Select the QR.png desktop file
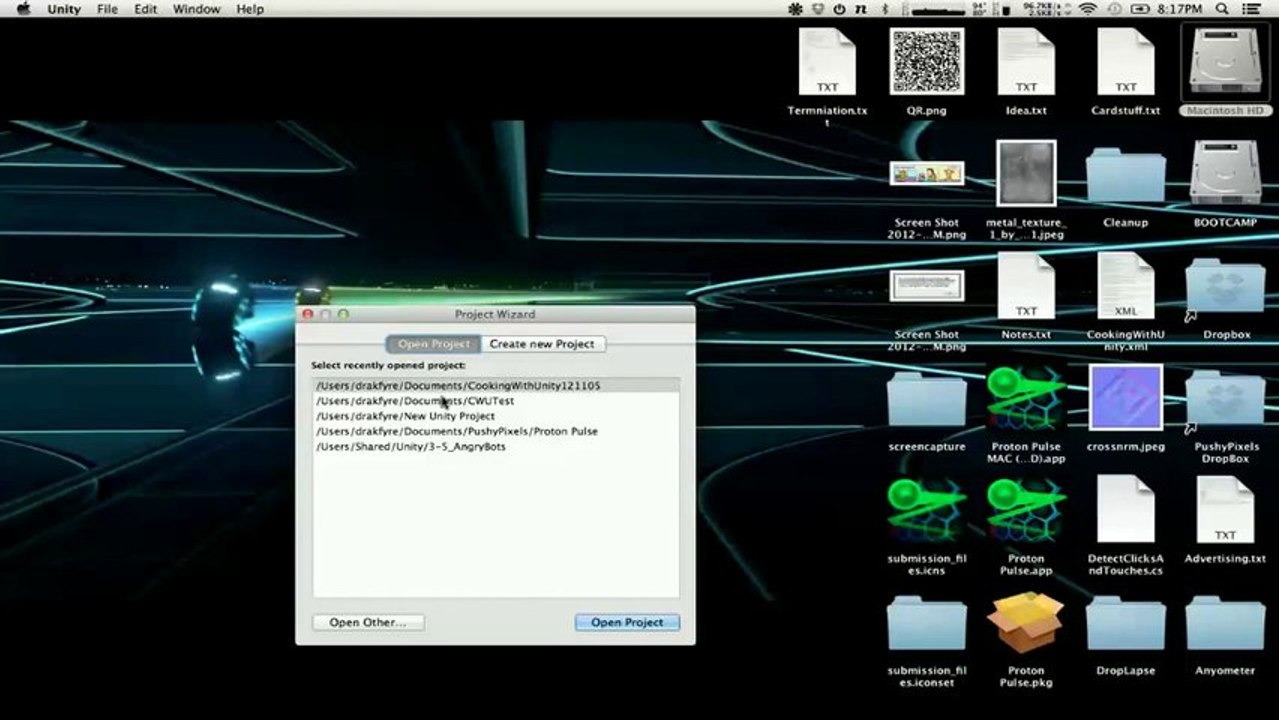The image size is (1279, 720). tap(927, 62)
